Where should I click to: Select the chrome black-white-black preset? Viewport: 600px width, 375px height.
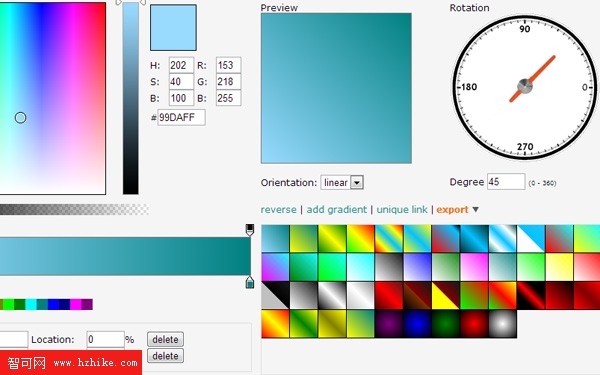point(332,295)
